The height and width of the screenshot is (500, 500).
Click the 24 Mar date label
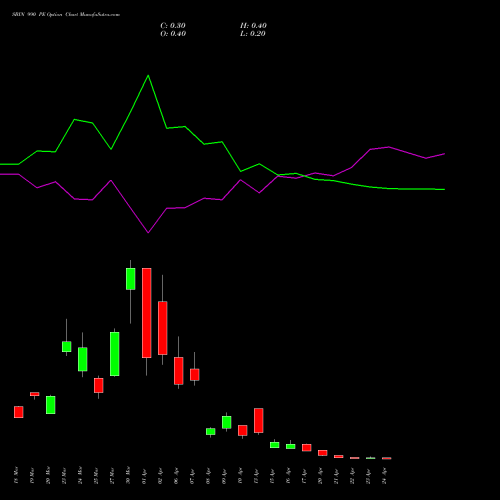(x=80, y=475)
